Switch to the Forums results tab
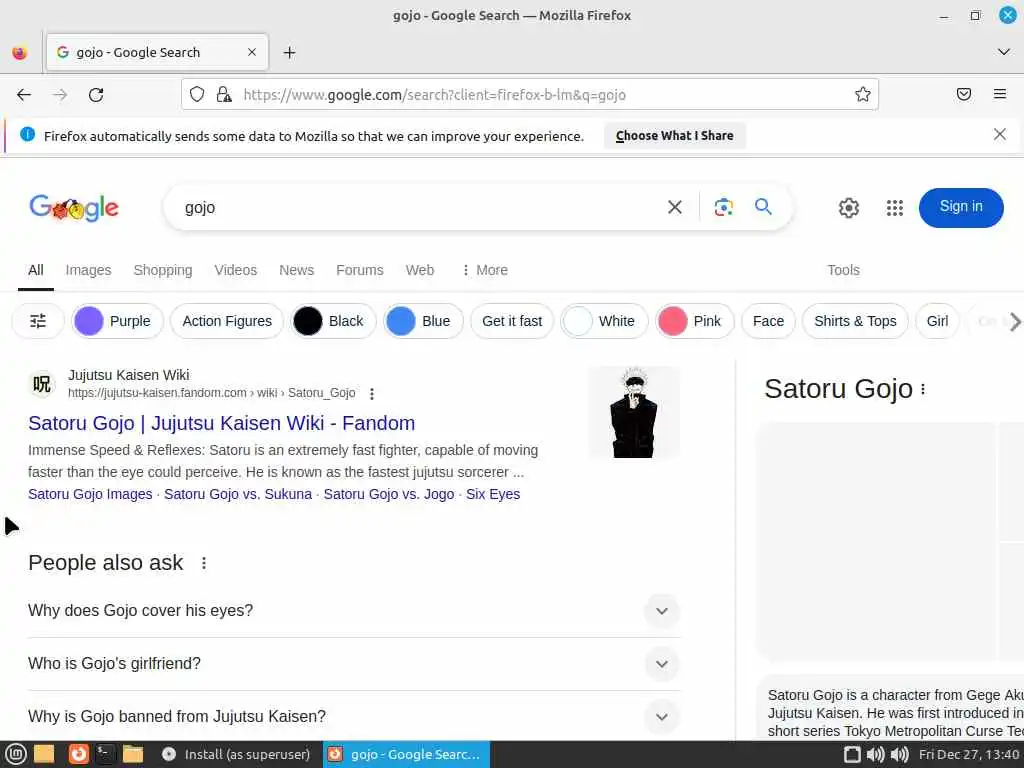Image resolution: width=1024 pixels, height=768 pixels. (x=360, y=270)
